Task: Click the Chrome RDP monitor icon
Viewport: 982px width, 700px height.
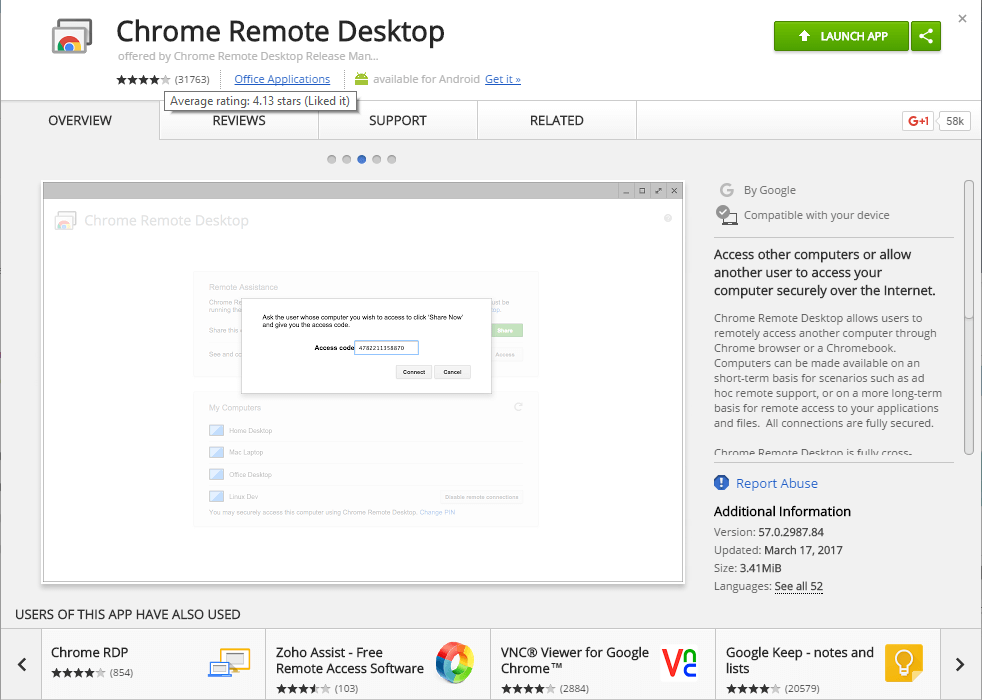Action: point(229,662)
